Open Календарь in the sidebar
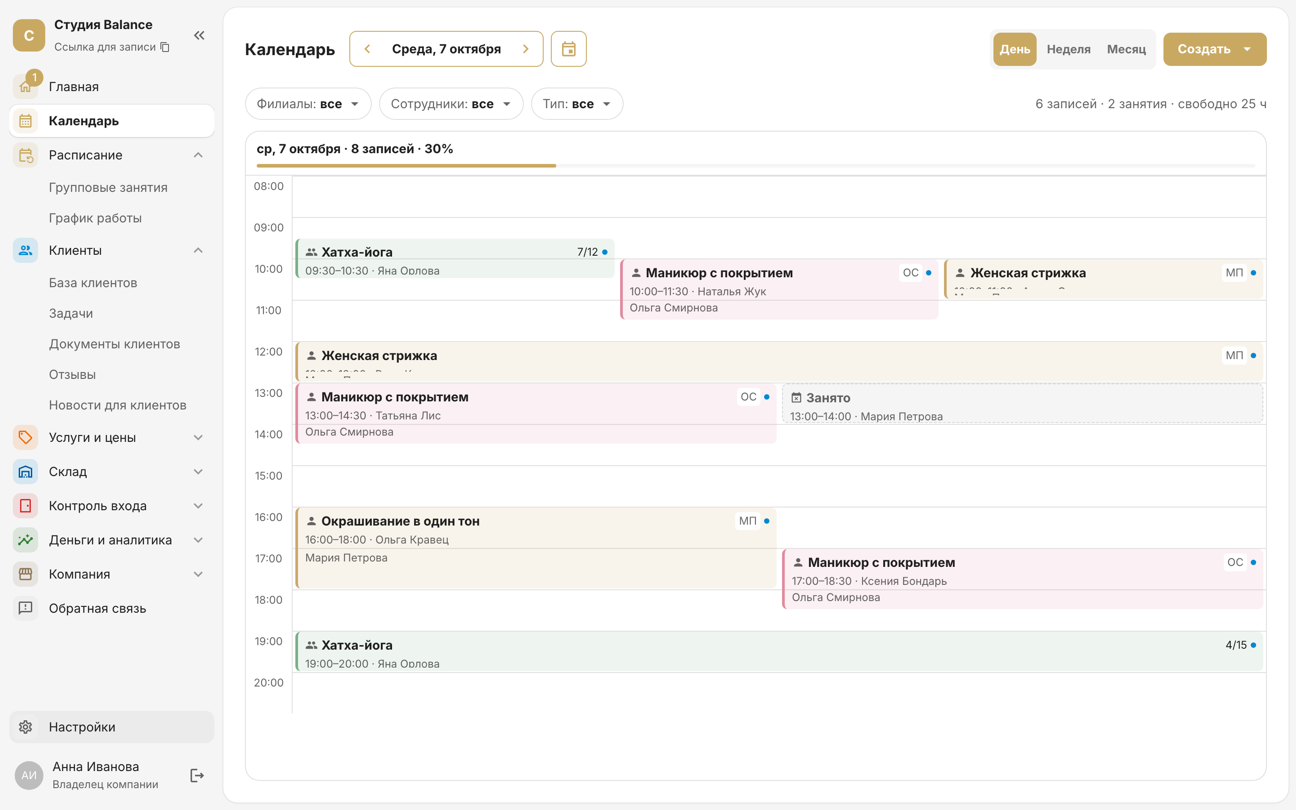 112,121
